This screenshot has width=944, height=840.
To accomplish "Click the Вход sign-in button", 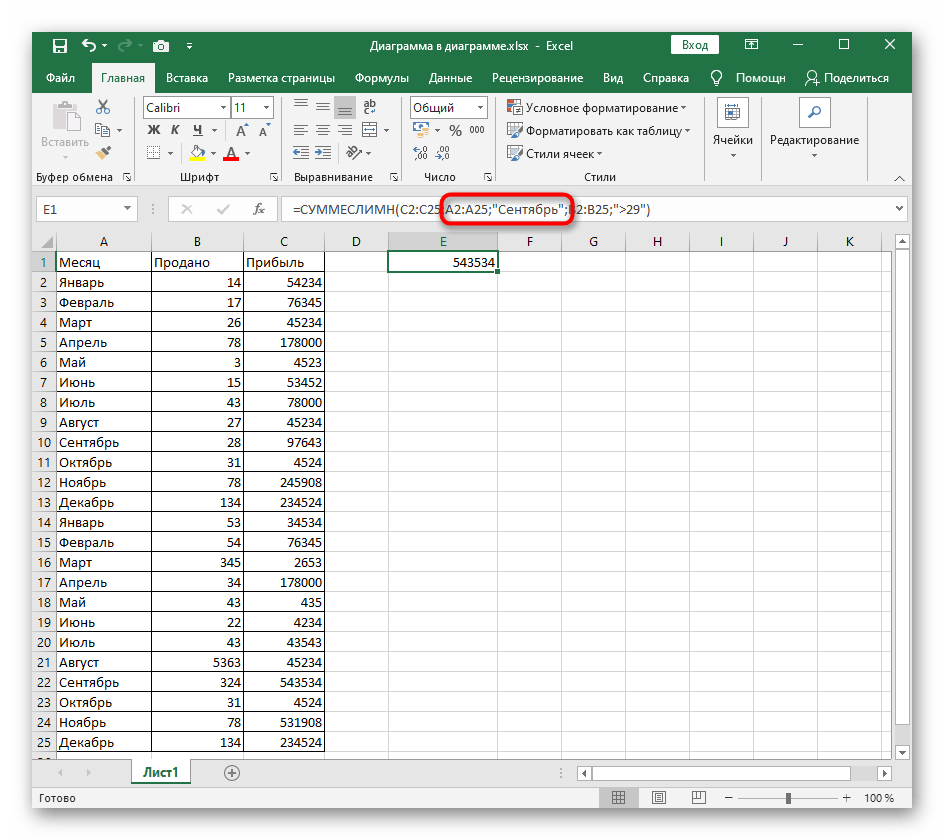I will coord(695,45).
